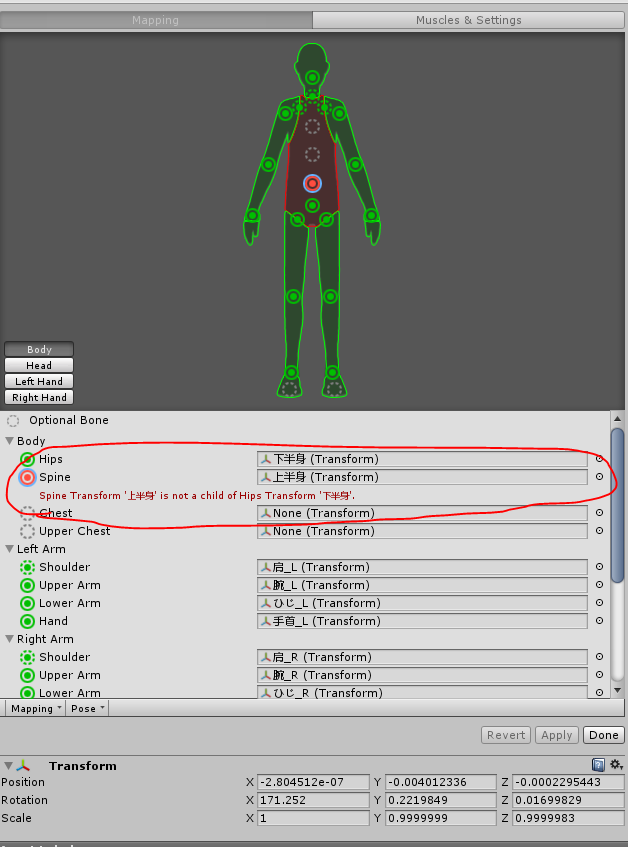Click the ひじ_R (Transform) Lower Arm field
628x847 pixels.
[x=422, y=692]
